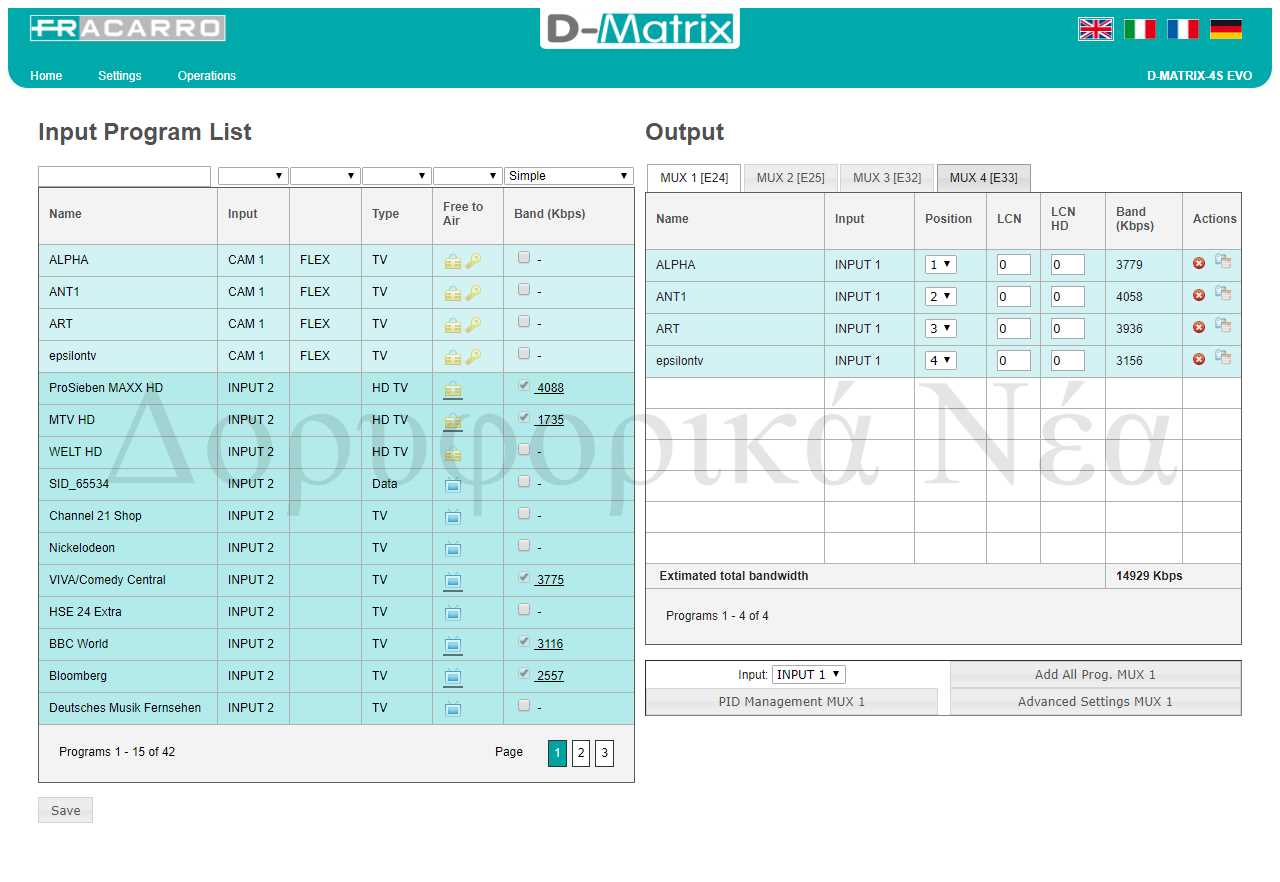Copy the epsilontv output program
Image resolution: width=1280 pixels, height=882 pixels.
[x=1223, y=358]
